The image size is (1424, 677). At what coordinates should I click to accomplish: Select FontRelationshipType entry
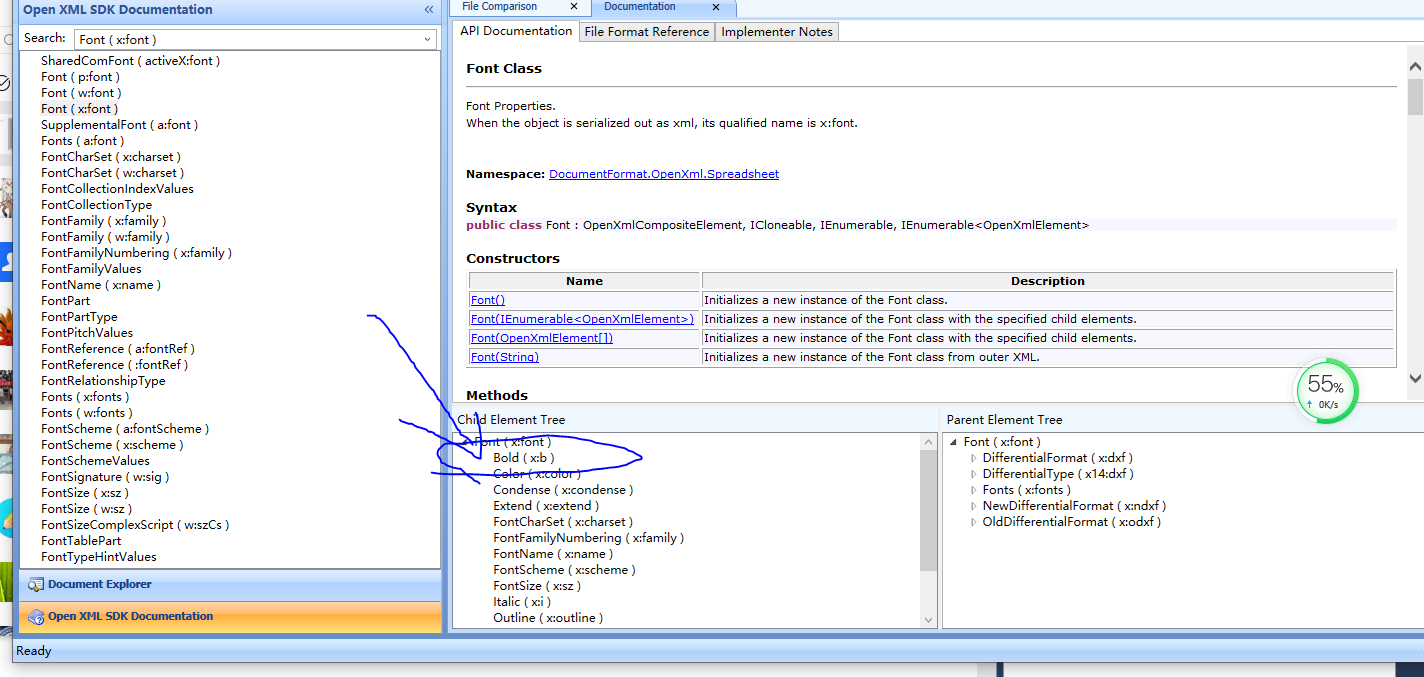click(x=103, y=381)
